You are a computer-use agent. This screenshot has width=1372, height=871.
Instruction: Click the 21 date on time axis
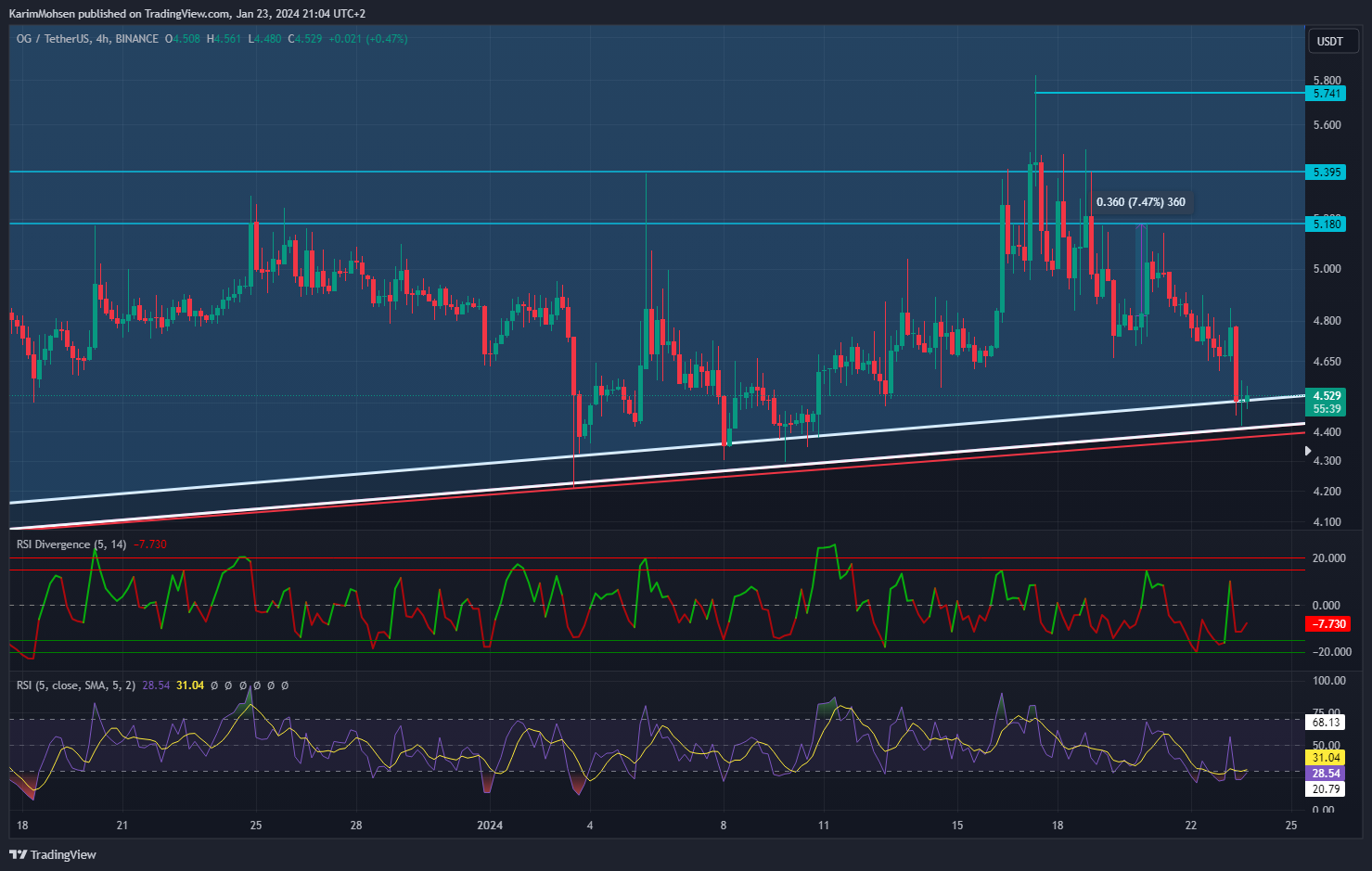(122, 826)
